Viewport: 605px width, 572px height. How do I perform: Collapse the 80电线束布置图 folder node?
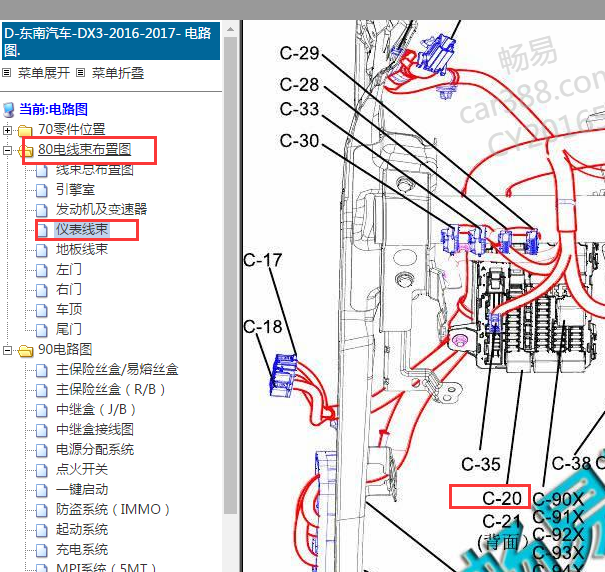tap(7, 150)
